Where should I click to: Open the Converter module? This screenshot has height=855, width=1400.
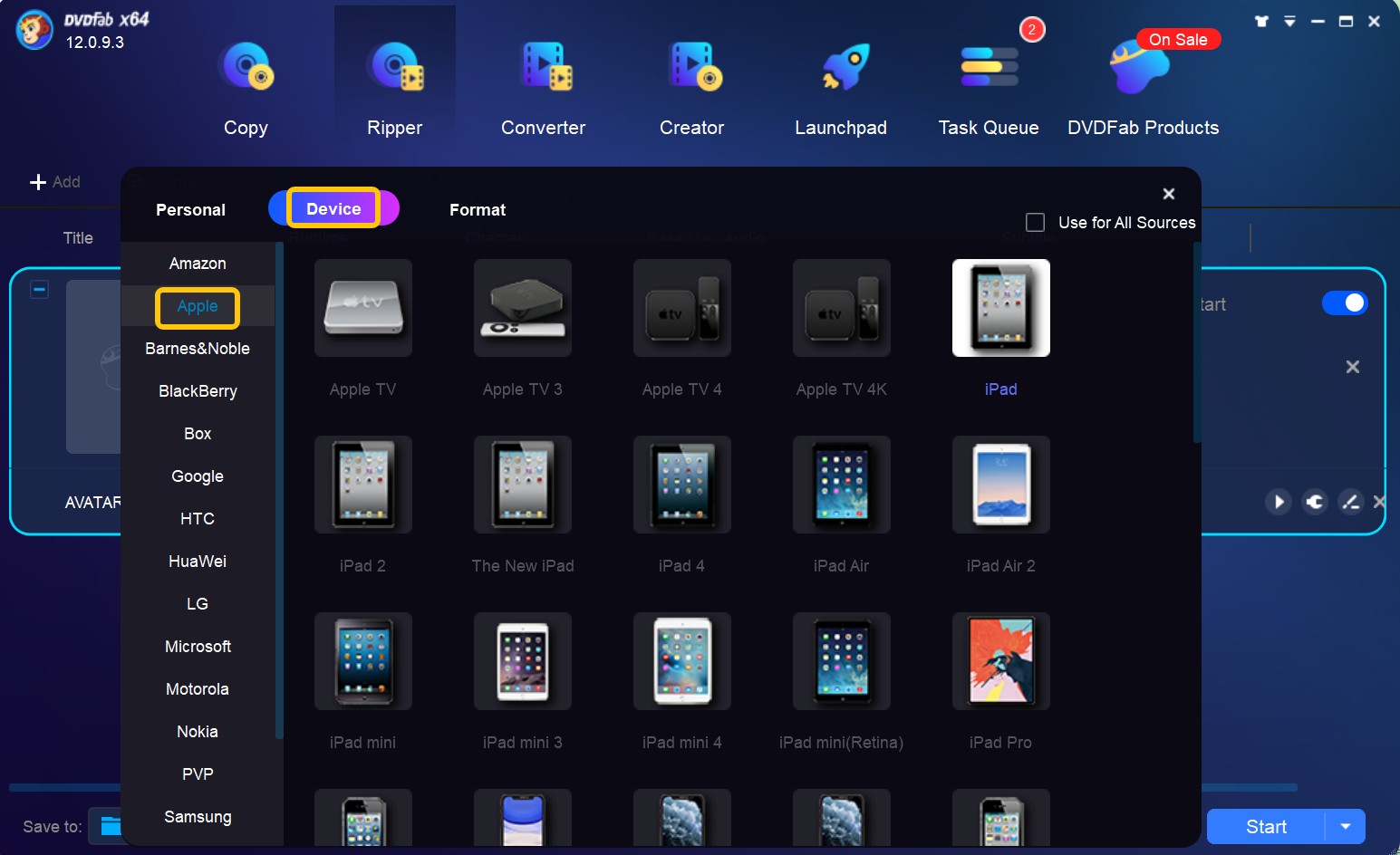pos(543,90)
